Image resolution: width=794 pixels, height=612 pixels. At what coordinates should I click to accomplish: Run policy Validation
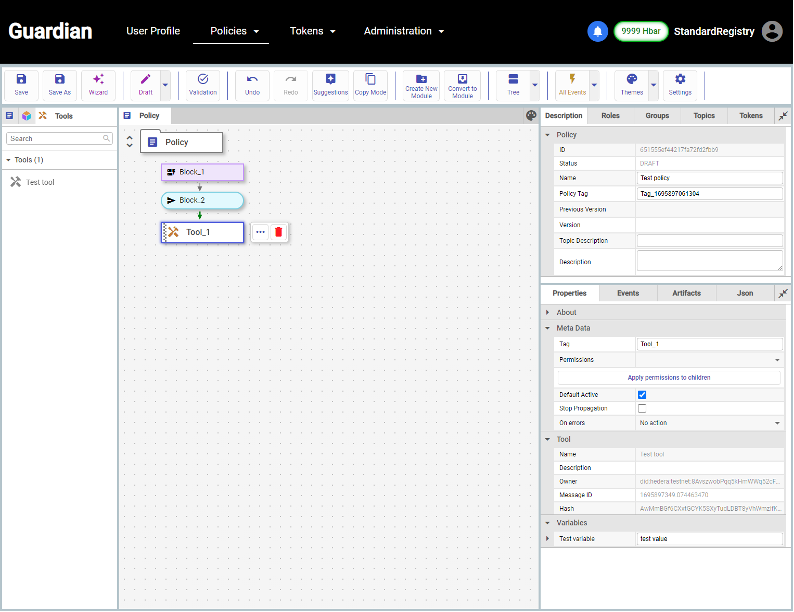pyautogui.click(x=203, y=84)
